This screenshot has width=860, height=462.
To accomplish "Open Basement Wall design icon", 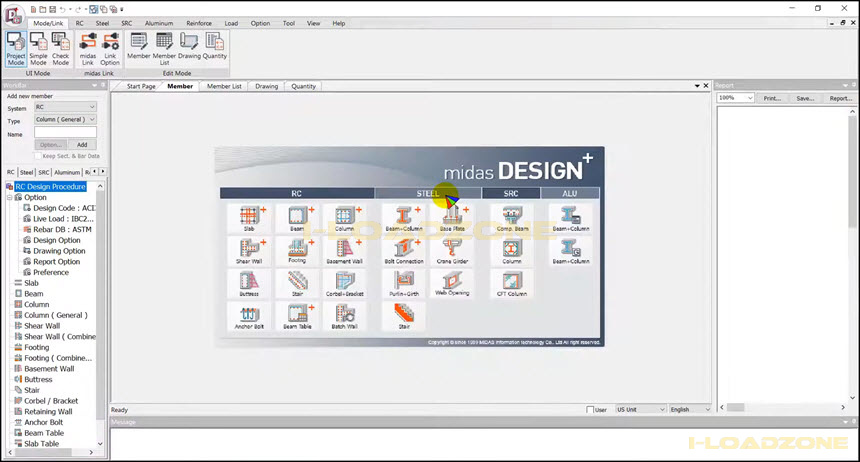I will coord(344,251).
